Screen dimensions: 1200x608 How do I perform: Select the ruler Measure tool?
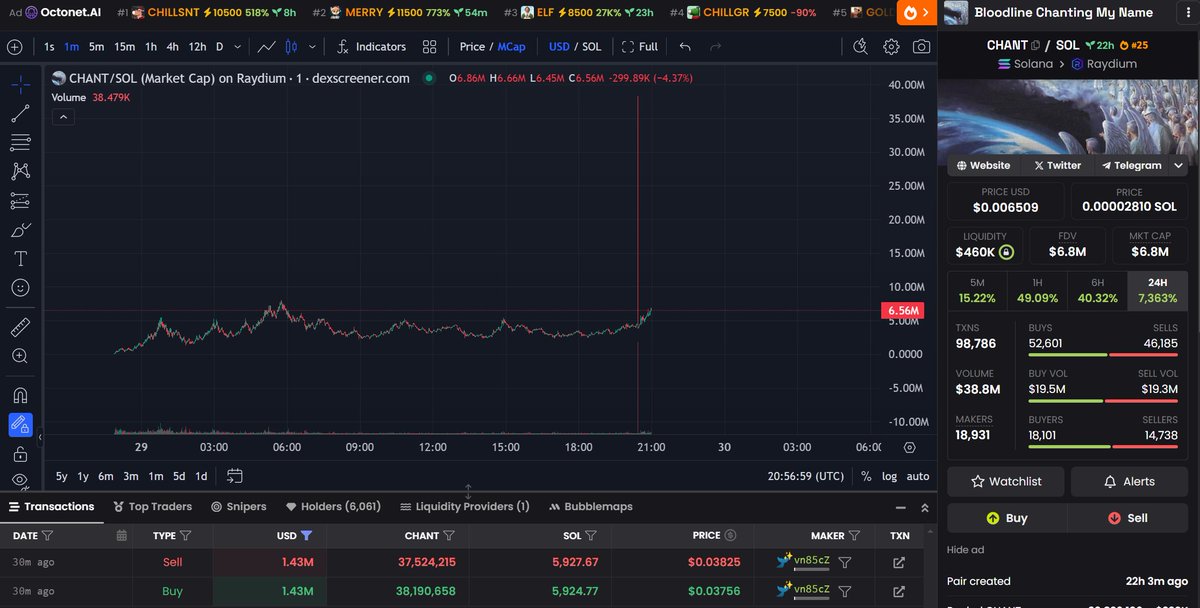point(20,327)
